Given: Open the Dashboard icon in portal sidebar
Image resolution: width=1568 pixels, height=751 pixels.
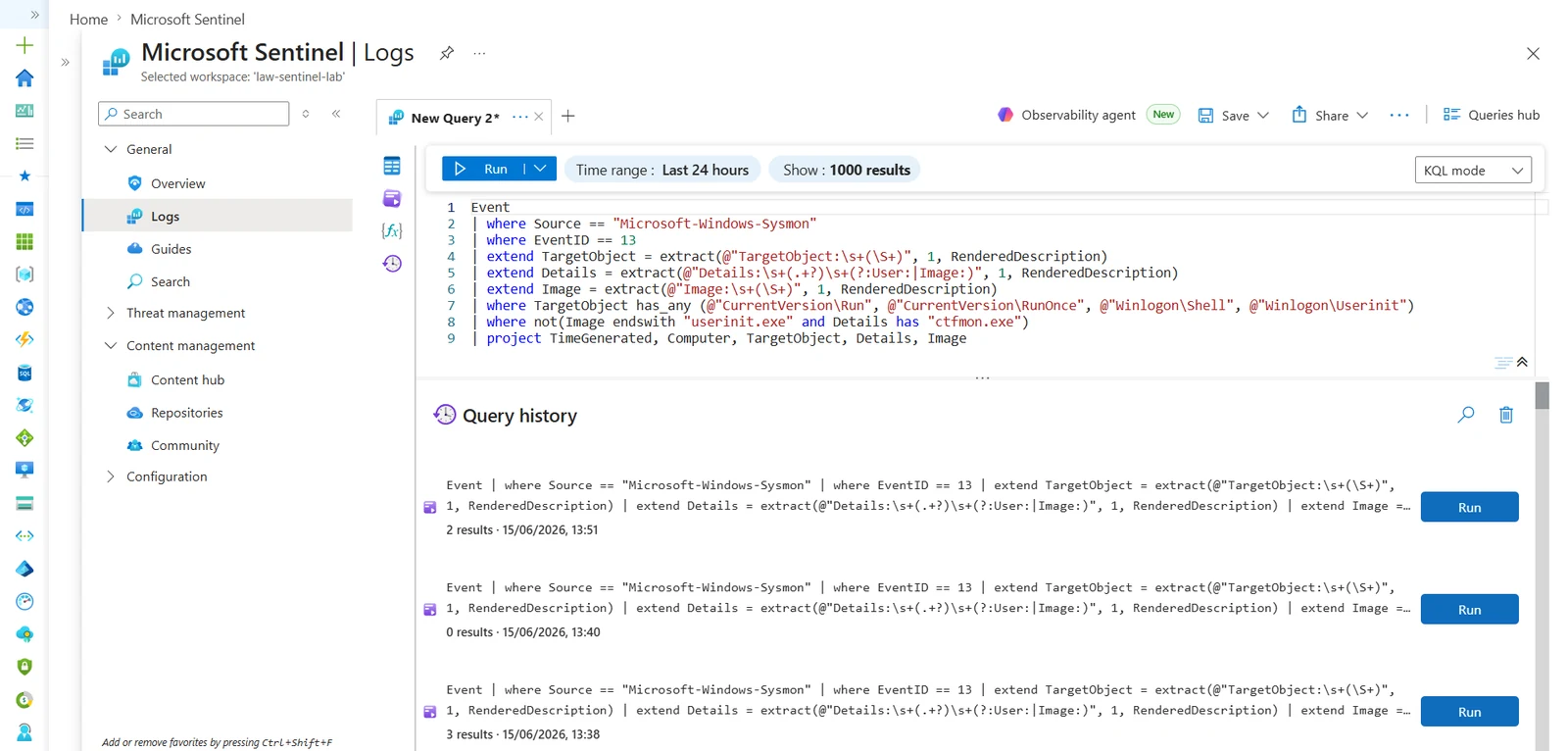Looking at the screenshot, I should point(24,111).
